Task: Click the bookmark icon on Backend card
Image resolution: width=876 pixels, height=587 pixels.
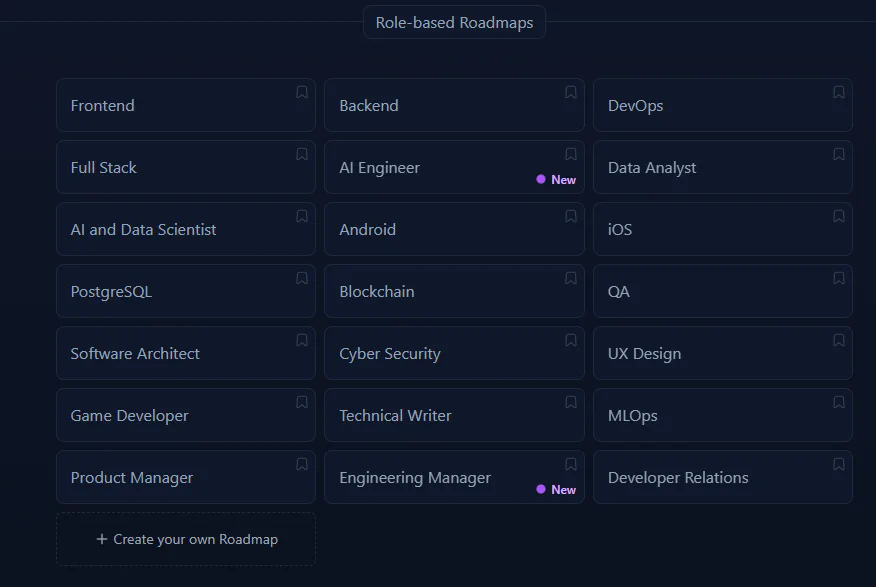Action: pos(571,92)
